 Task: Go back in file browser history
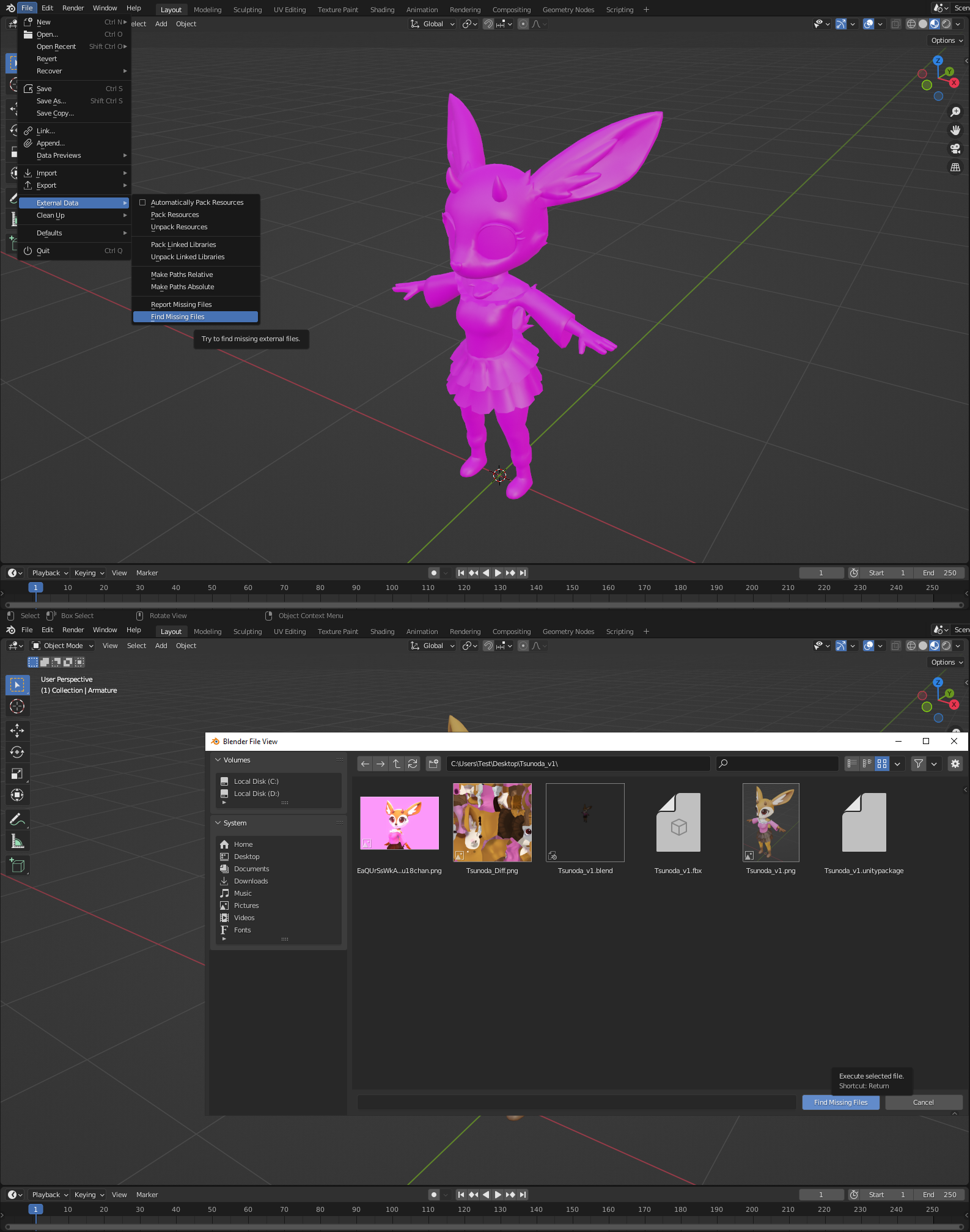point(365,764)
